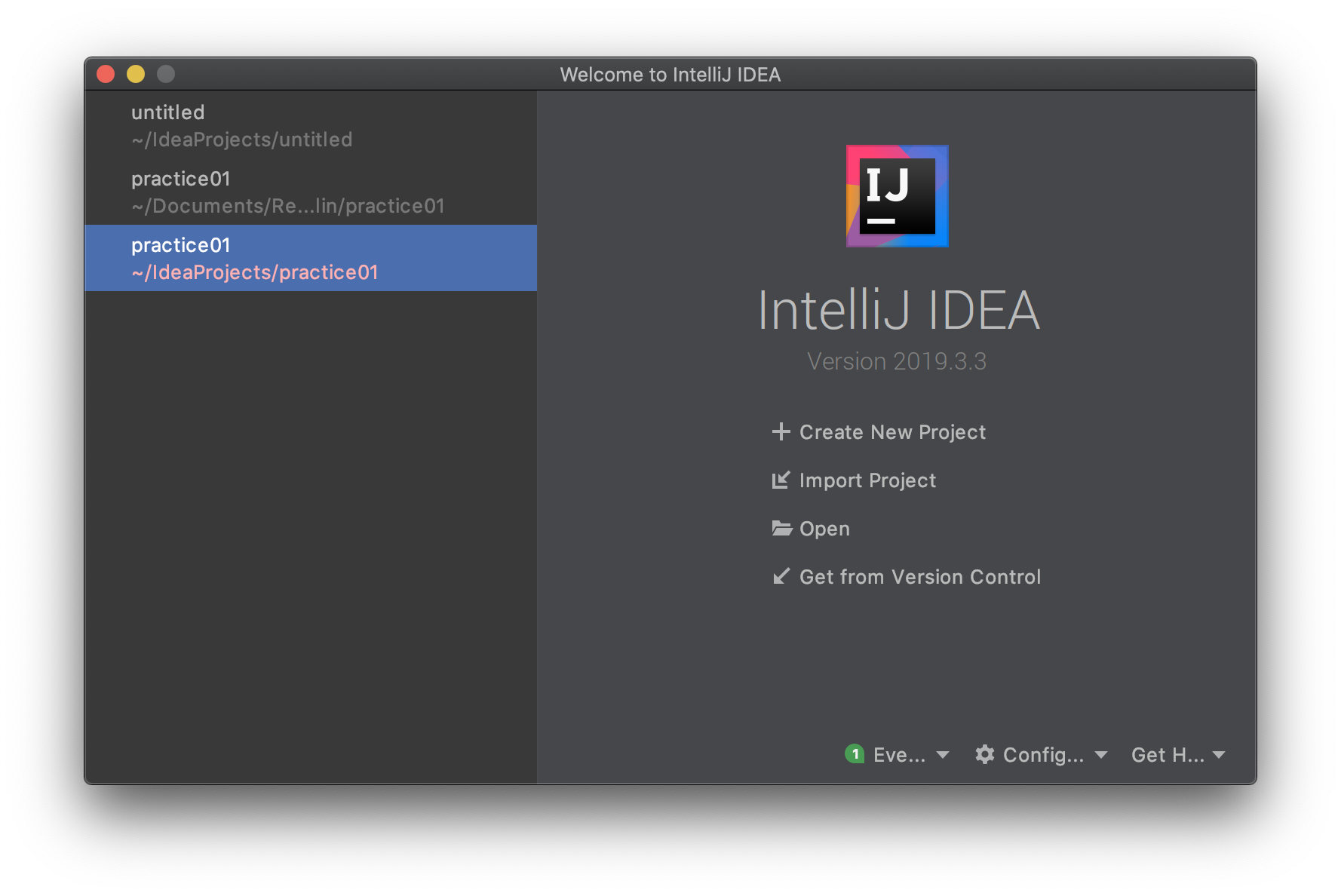Open the Events menu label
Screen dimensions: 1341x896
point(899,755)
